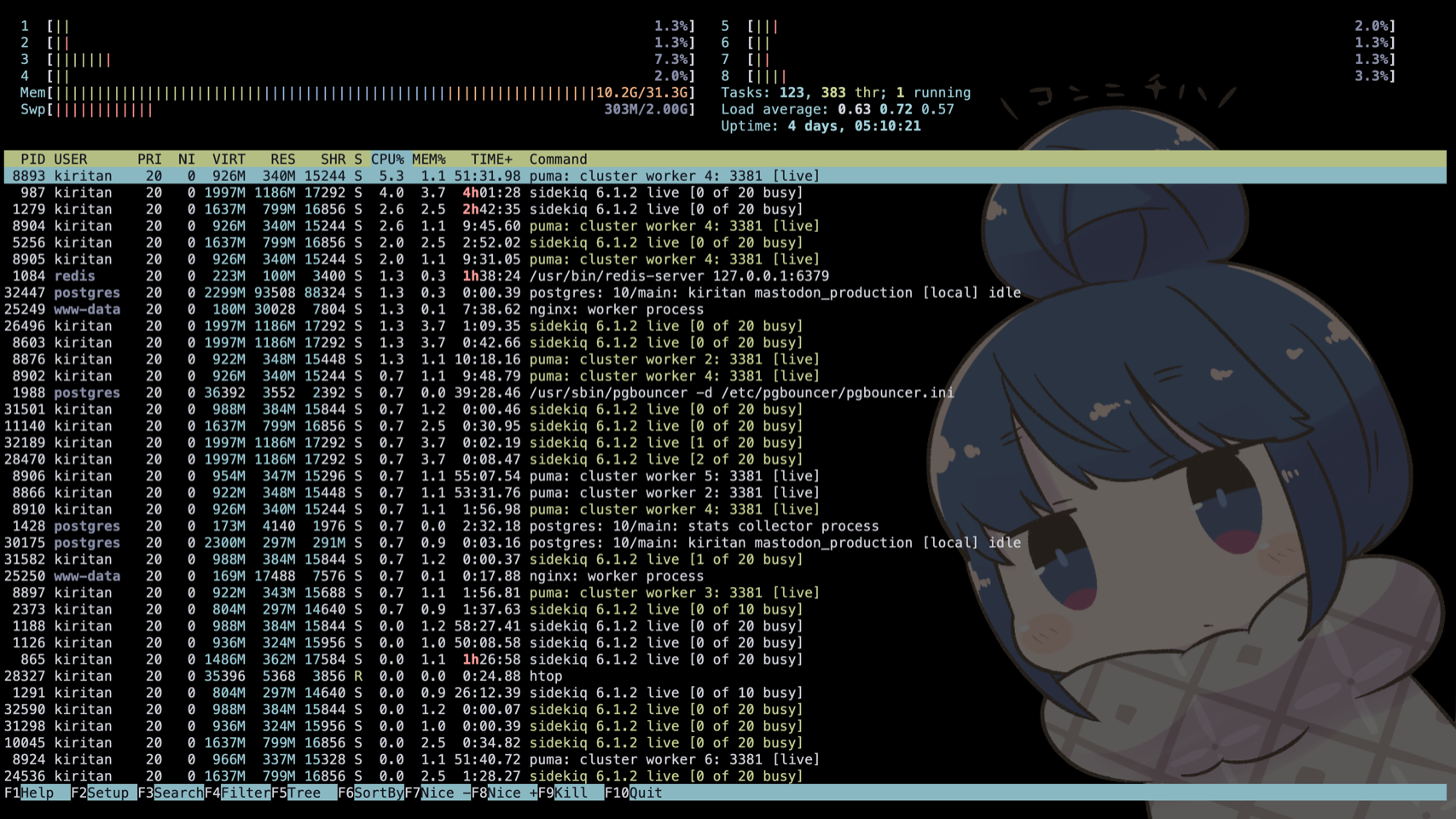Click the highlighted CPU% column header
1456x819 pixels.
pos(387,160)
